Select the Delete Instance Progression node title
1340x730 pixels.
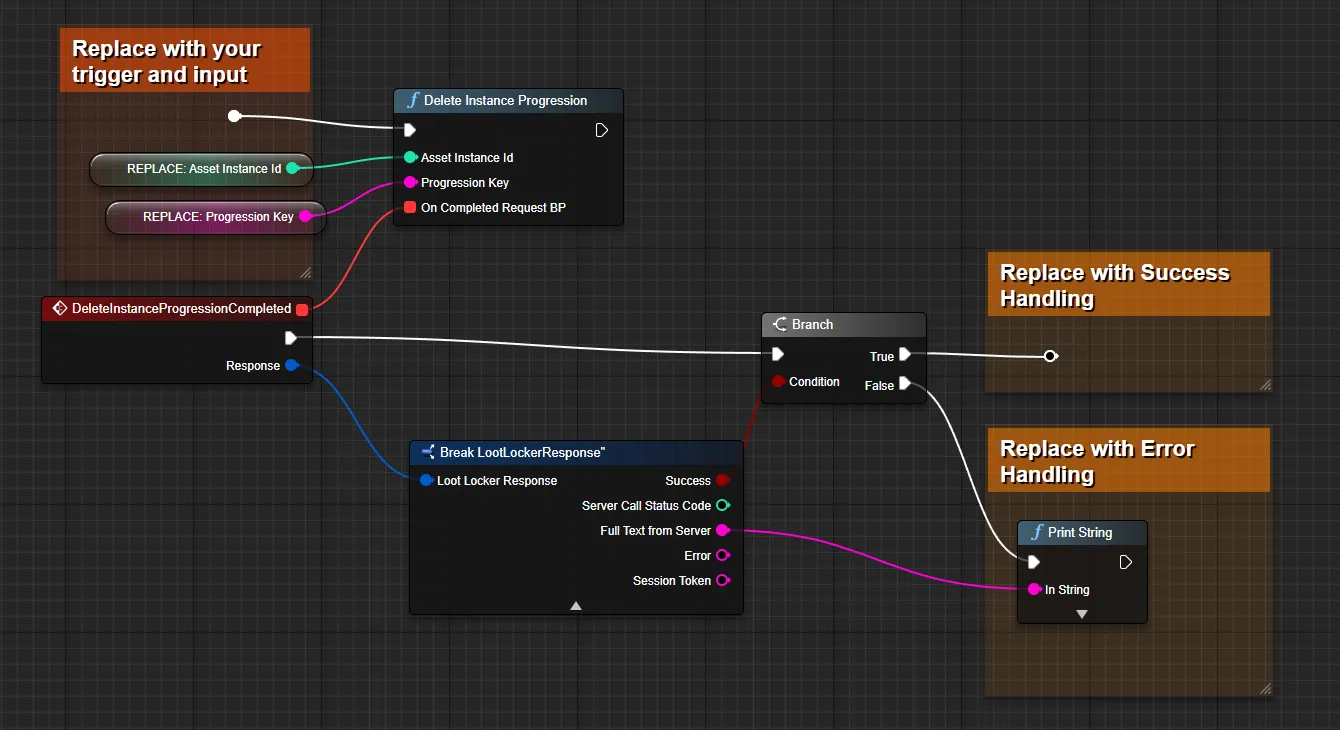tap(505, 100)
